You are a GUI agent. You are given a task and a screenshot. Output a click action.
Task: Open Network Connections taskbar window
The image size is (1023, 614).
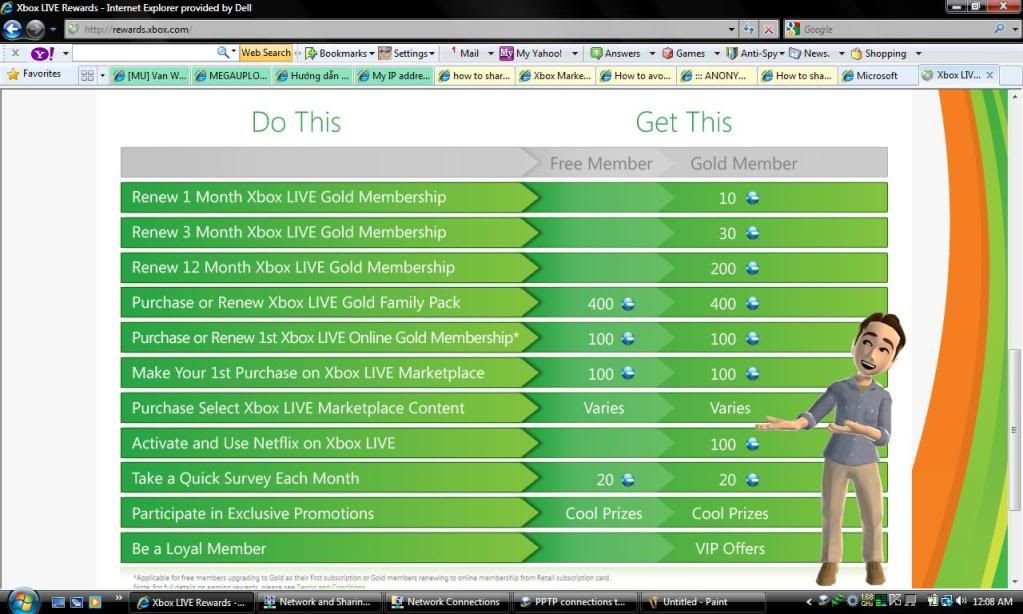pos(446,602)
